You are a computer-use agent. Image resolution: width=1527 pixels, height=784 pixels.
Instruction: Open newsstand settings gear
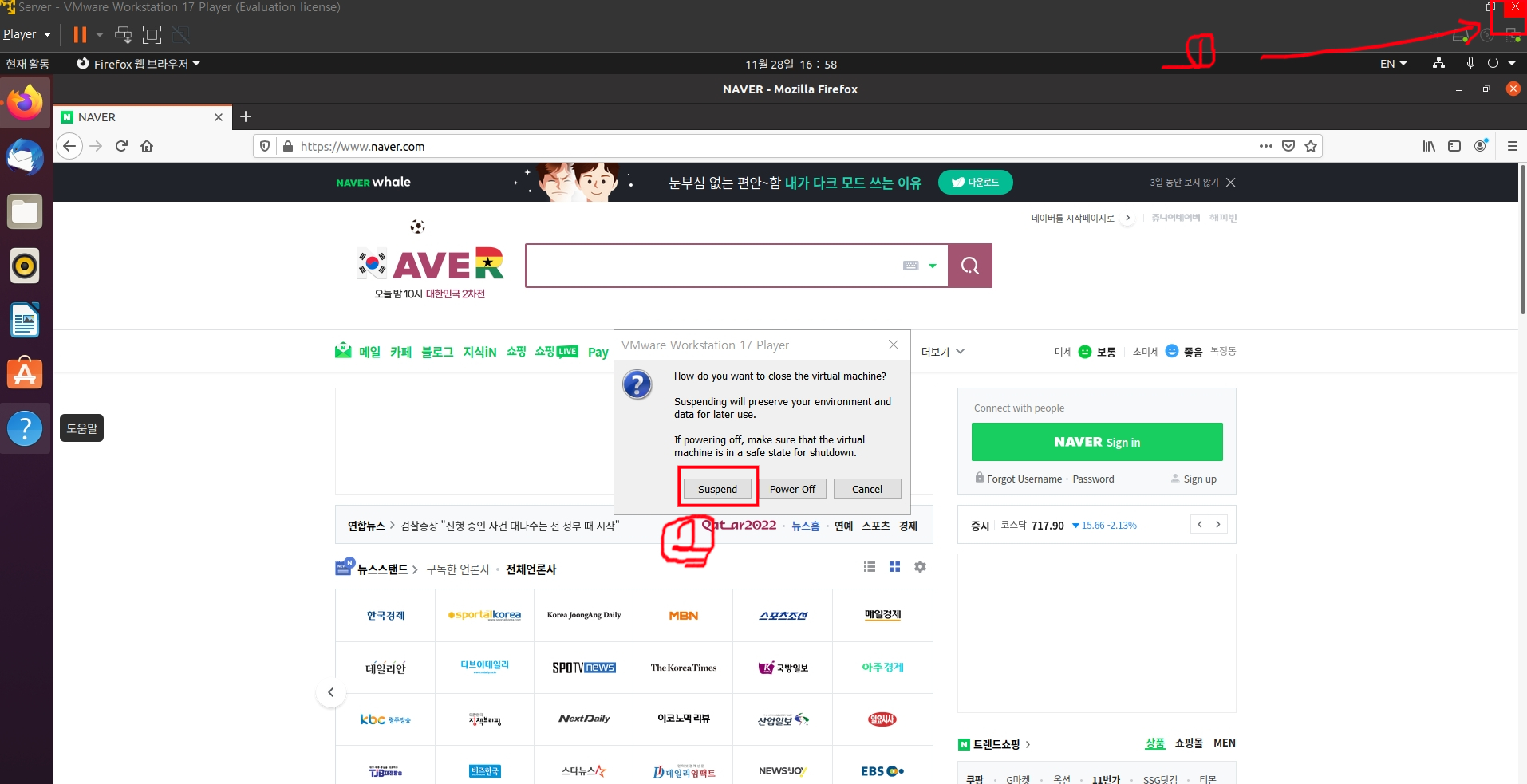(920, 566)
